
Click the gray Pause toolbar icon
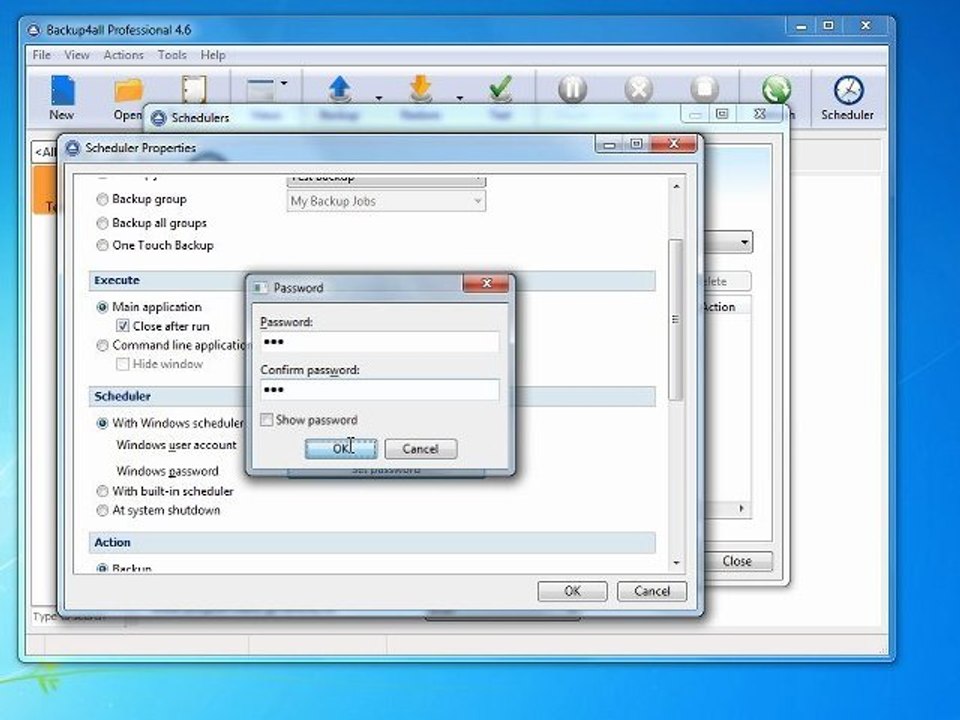(572, 89)
